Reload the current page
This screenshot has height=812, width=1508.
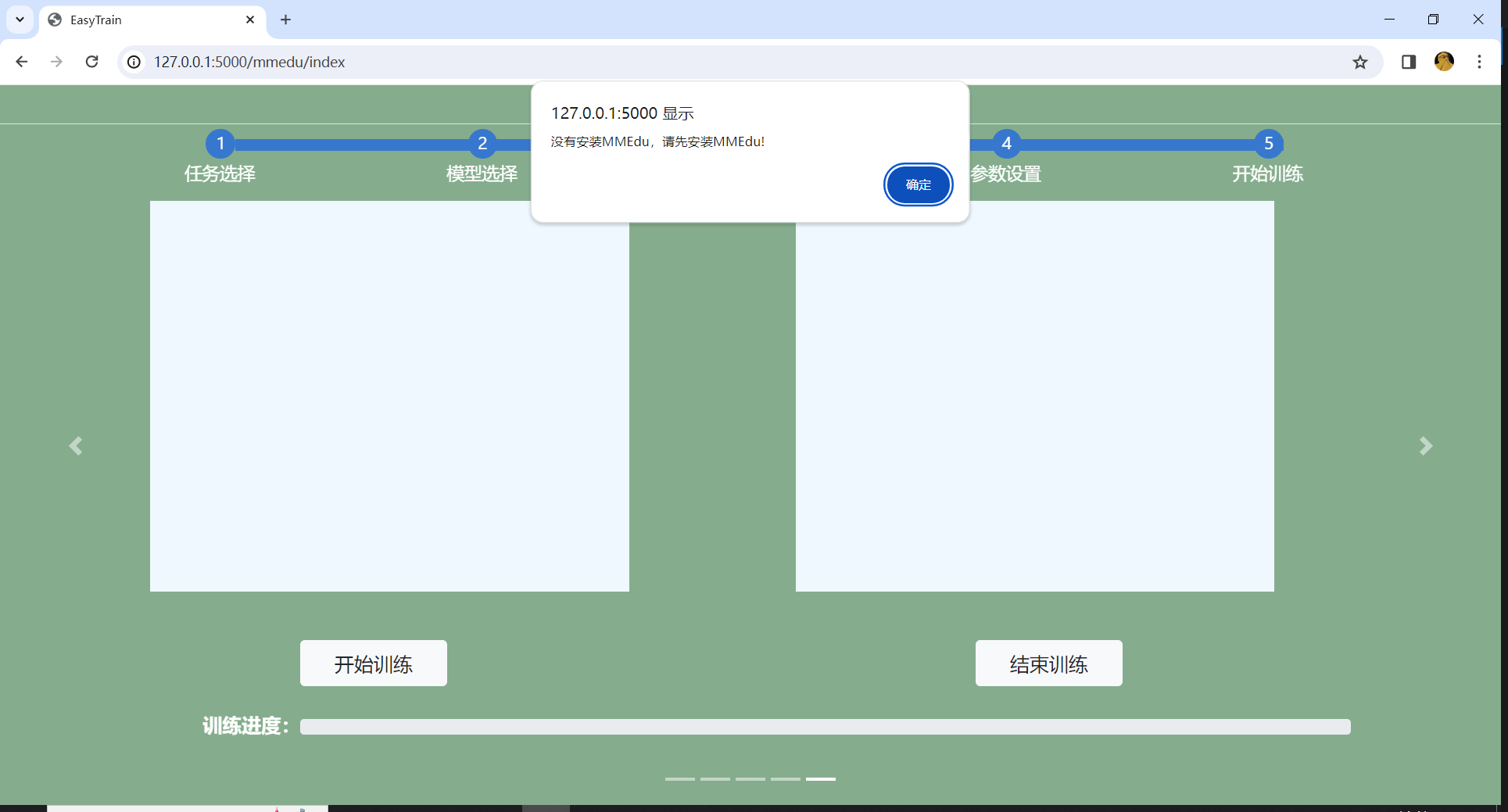91,62
